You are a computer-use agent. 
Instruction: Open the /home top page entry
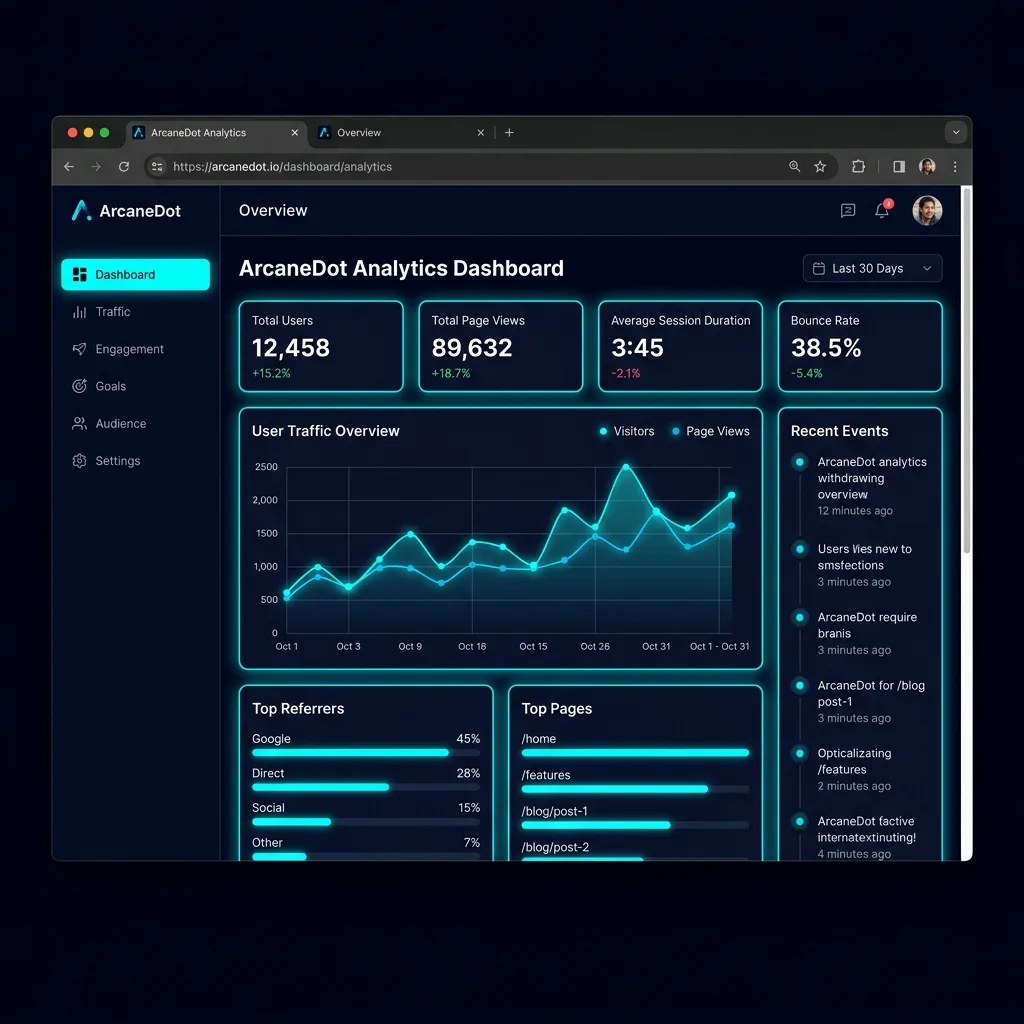tap(635, 745)
